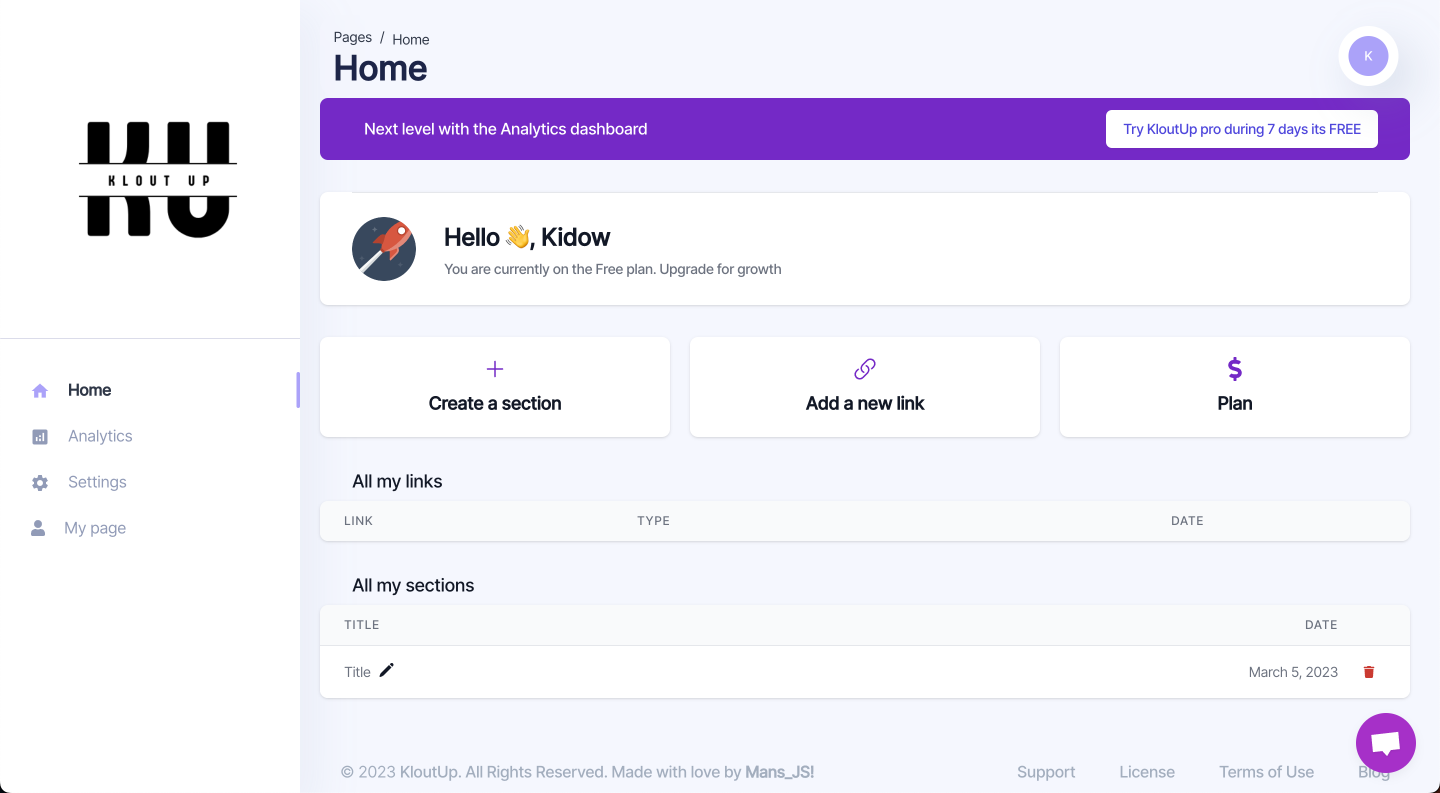
Task: Click the Pages breadcrumb link
Action: coord(353,37)
